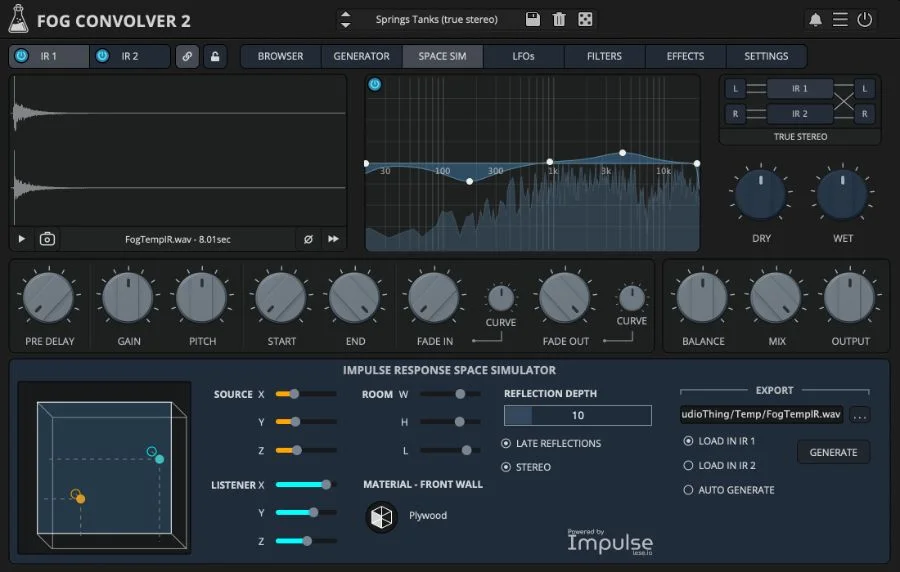Screen dimensions: 900x572
Task: Click the wall material cube icon
Action: click(x=381, y=517)
